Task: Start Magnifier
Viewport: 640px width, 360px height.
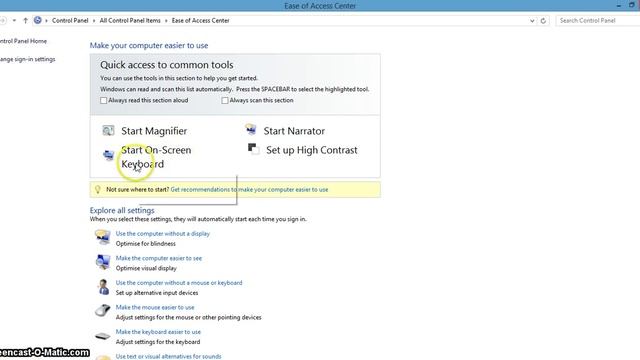Action: click(154, 131)
